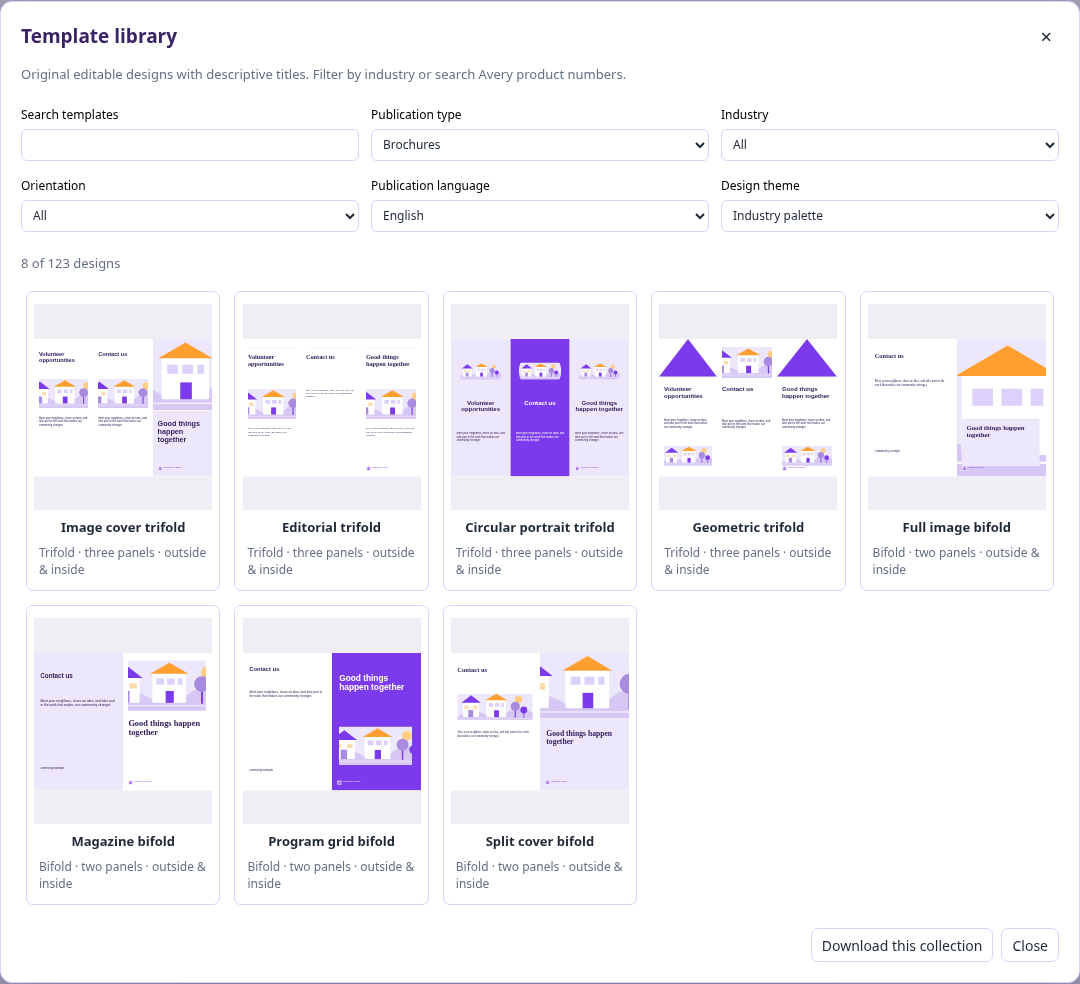1080x984 pixels.
Task: Click the Circular portrait trifold title
Action: coord(540,527)
